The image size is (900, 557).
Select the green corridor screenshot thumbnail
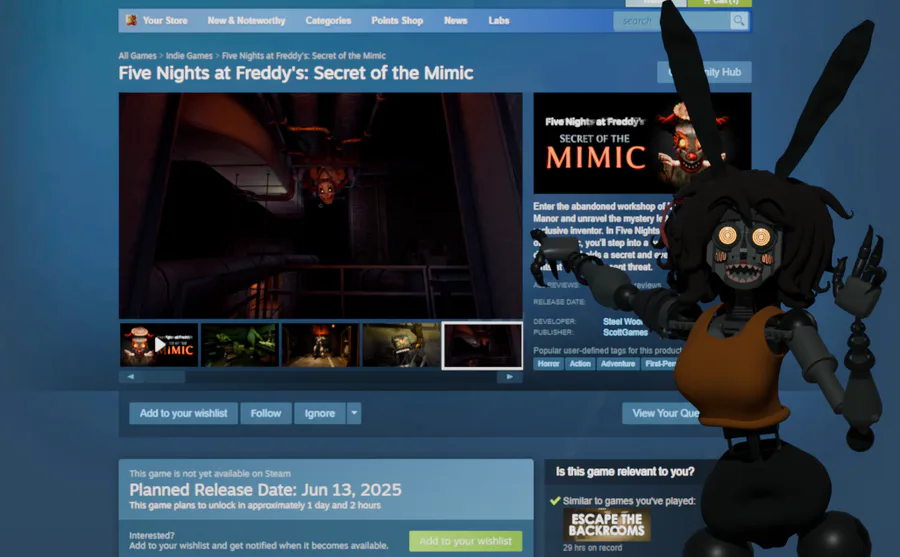(239, 345)
